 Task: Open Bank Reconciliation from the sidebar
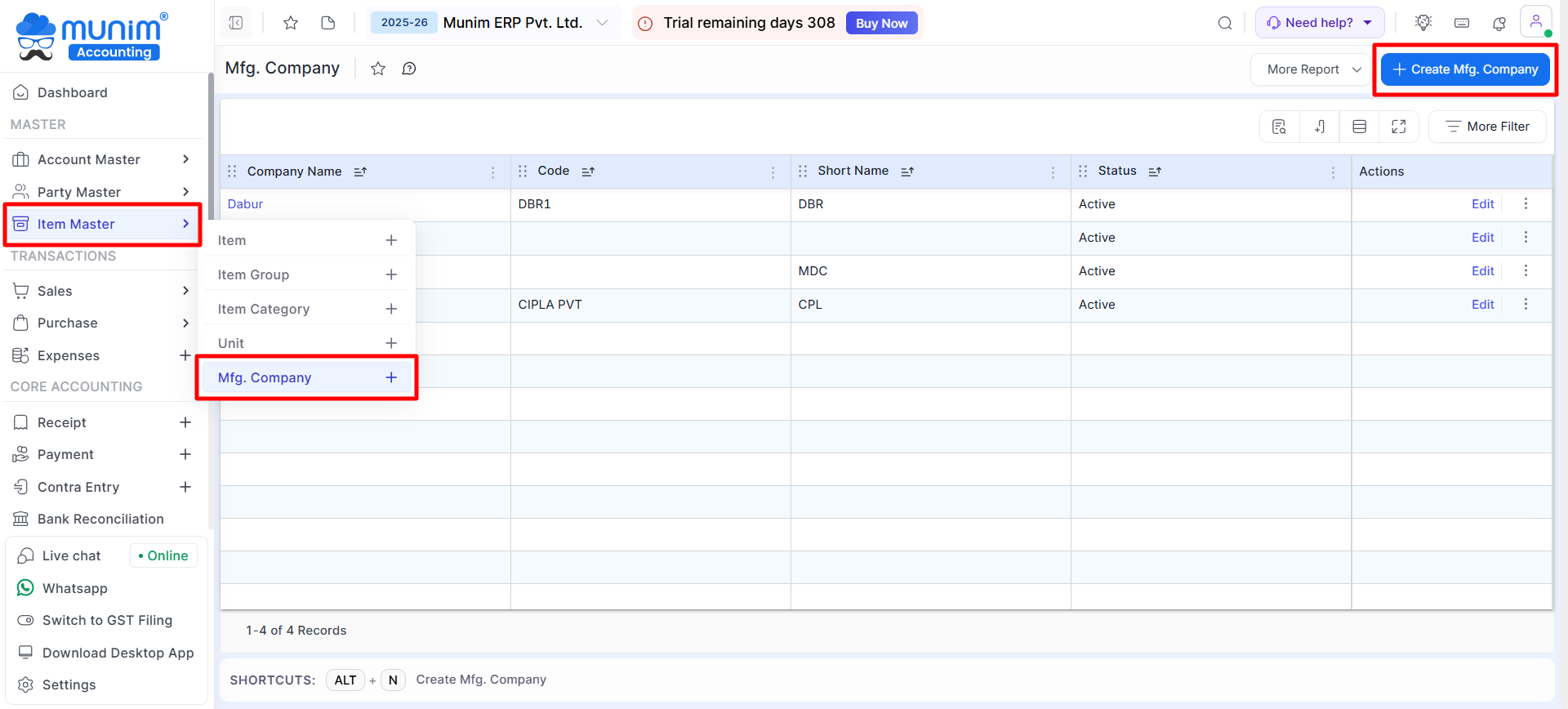point(100,519)
